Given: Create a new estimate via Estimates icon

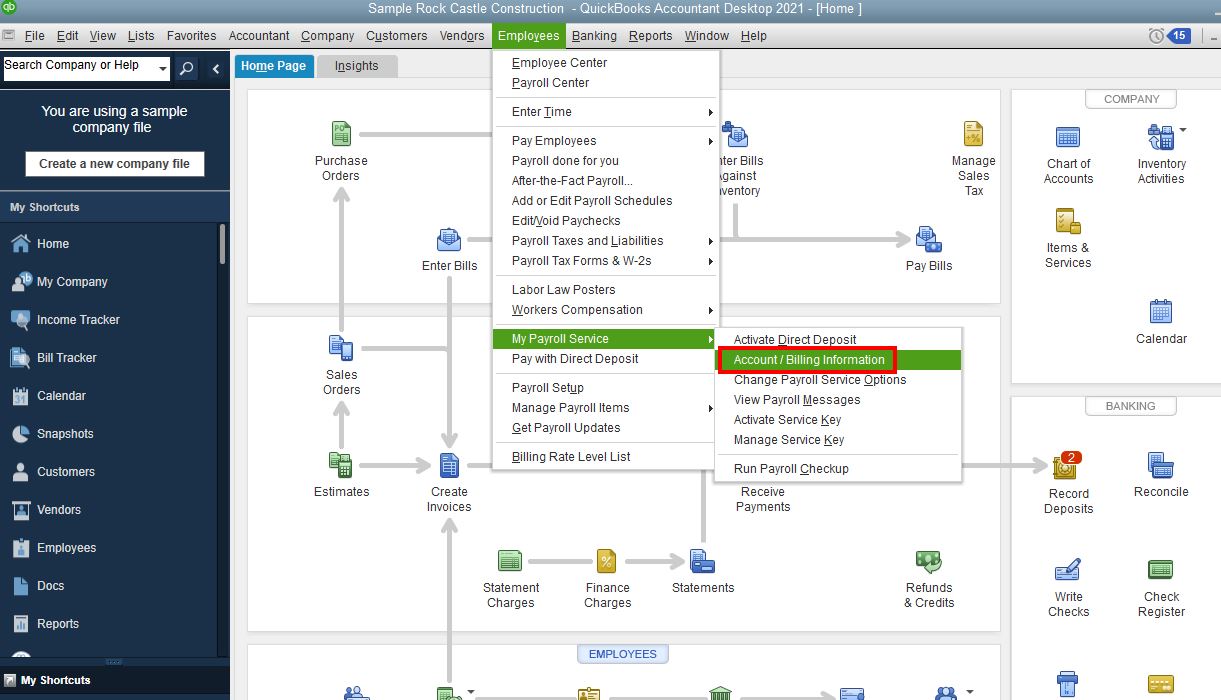Looking at the screenshot, I should coord(341,465).
